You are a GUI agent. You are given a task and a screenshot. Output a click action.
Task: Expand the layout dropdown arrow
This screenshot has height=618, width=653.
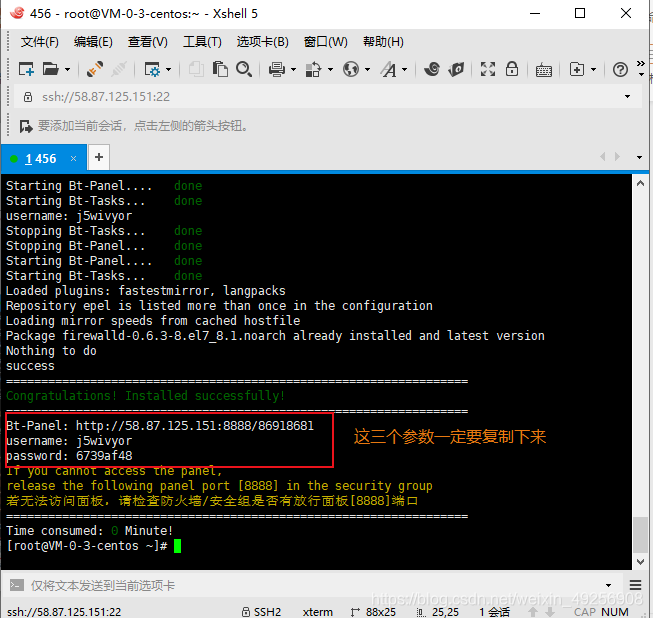(593, 70)
